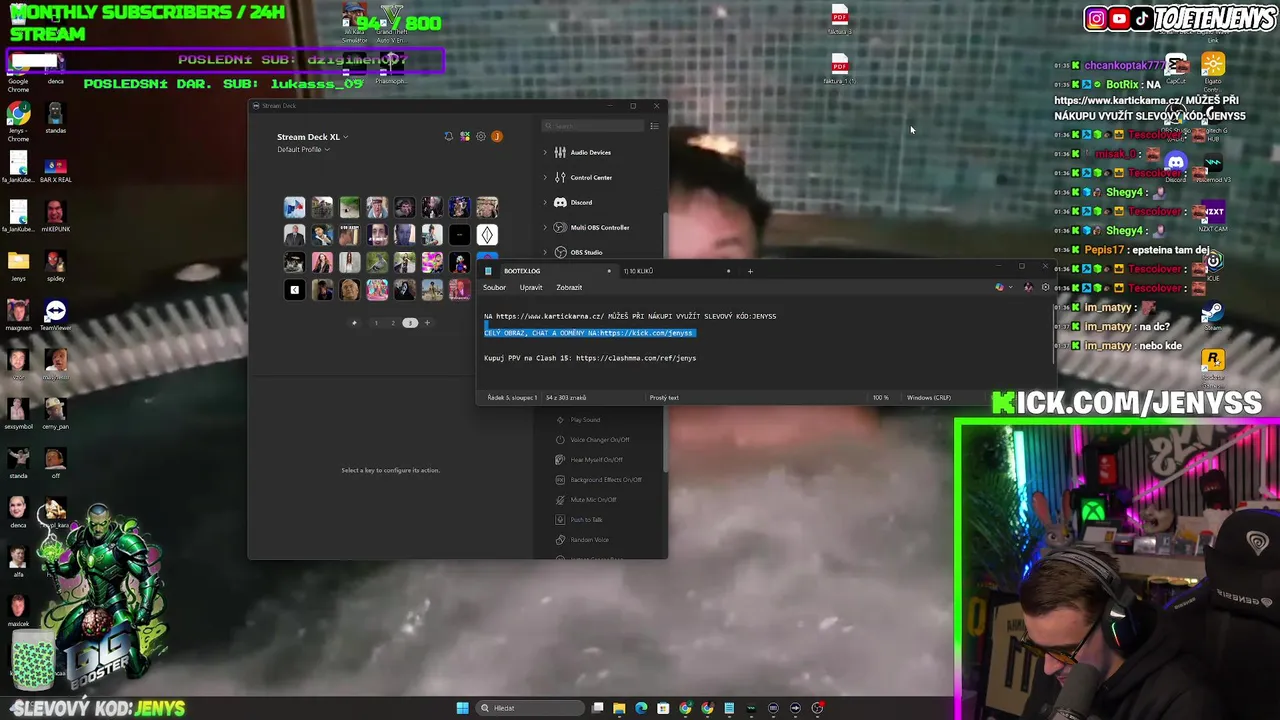Open the Stream Deck Marketplace colorful icon

click(x=465, y=136)
